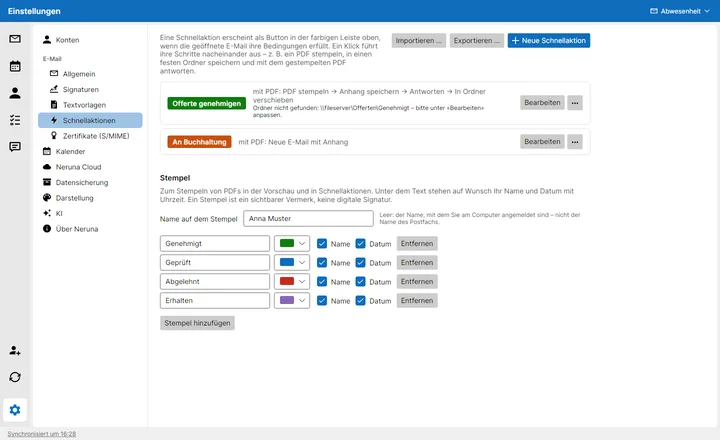Click the pen icon beside Signaturen
720x440 pixels.
[x=54, y=89]
